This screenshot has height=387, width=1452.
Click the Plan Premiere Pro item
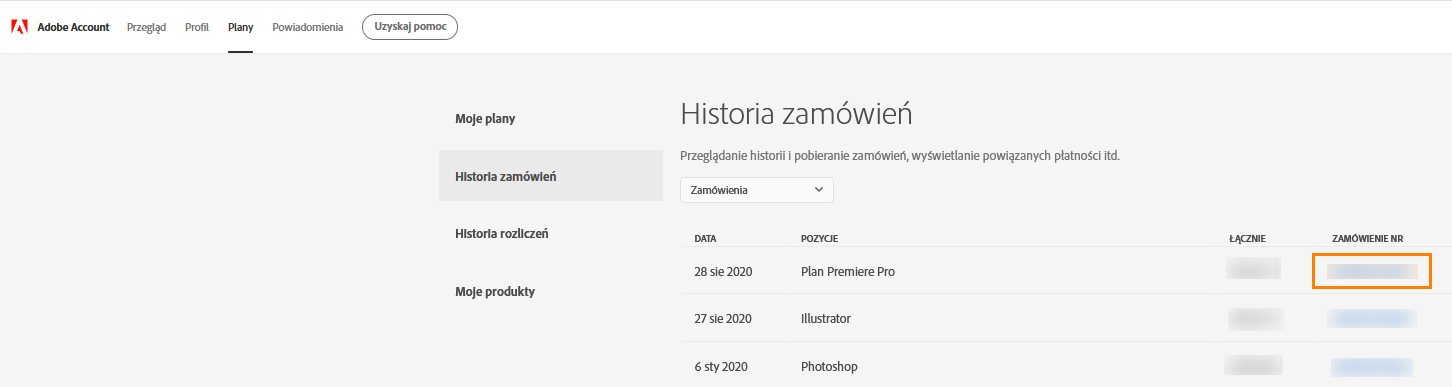click(x=848, y=271)
